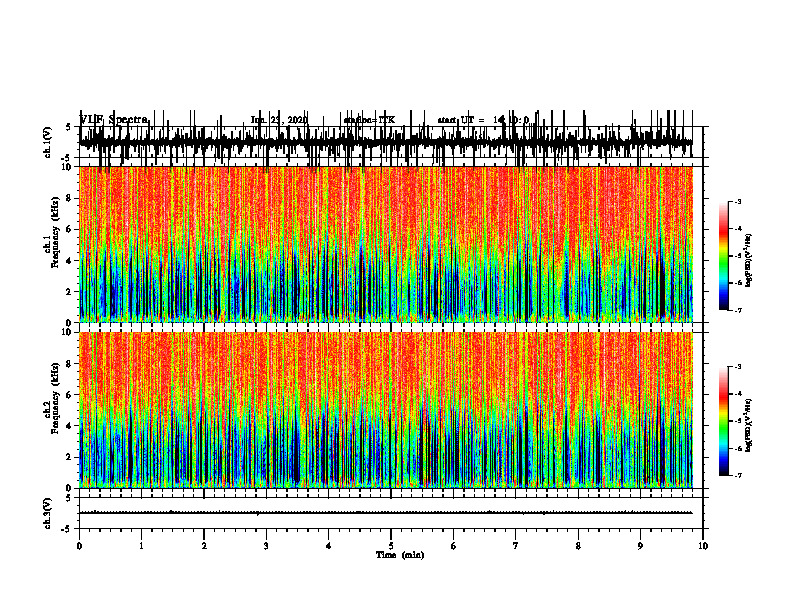Click time axis tick label '5'

[x=391, y=546]
